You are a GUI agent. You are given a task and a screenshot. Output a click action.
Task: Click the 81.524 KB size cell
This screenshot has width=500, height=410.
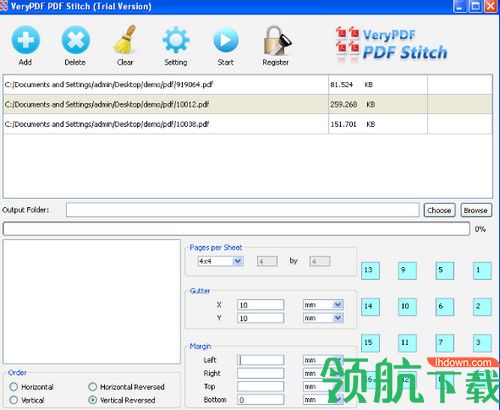pyautogui.click(x=378, y=85)
